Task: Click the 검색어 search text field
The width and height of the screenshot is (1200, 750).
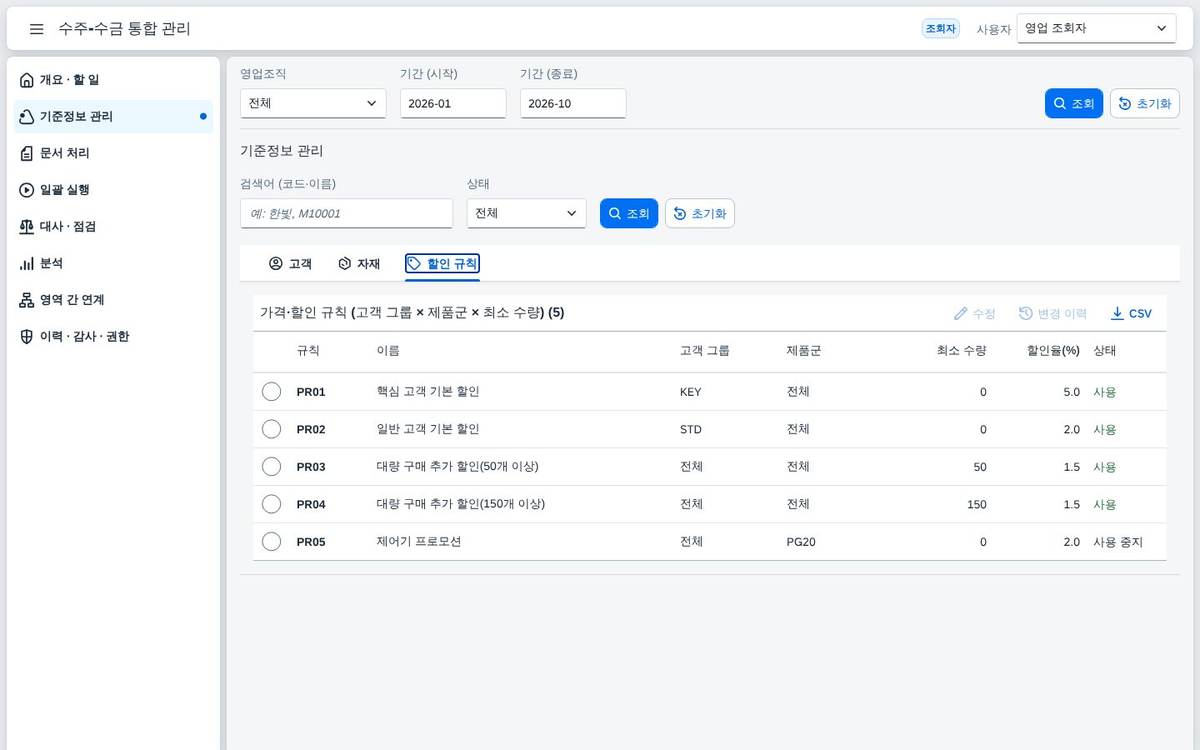Action: 346,213
